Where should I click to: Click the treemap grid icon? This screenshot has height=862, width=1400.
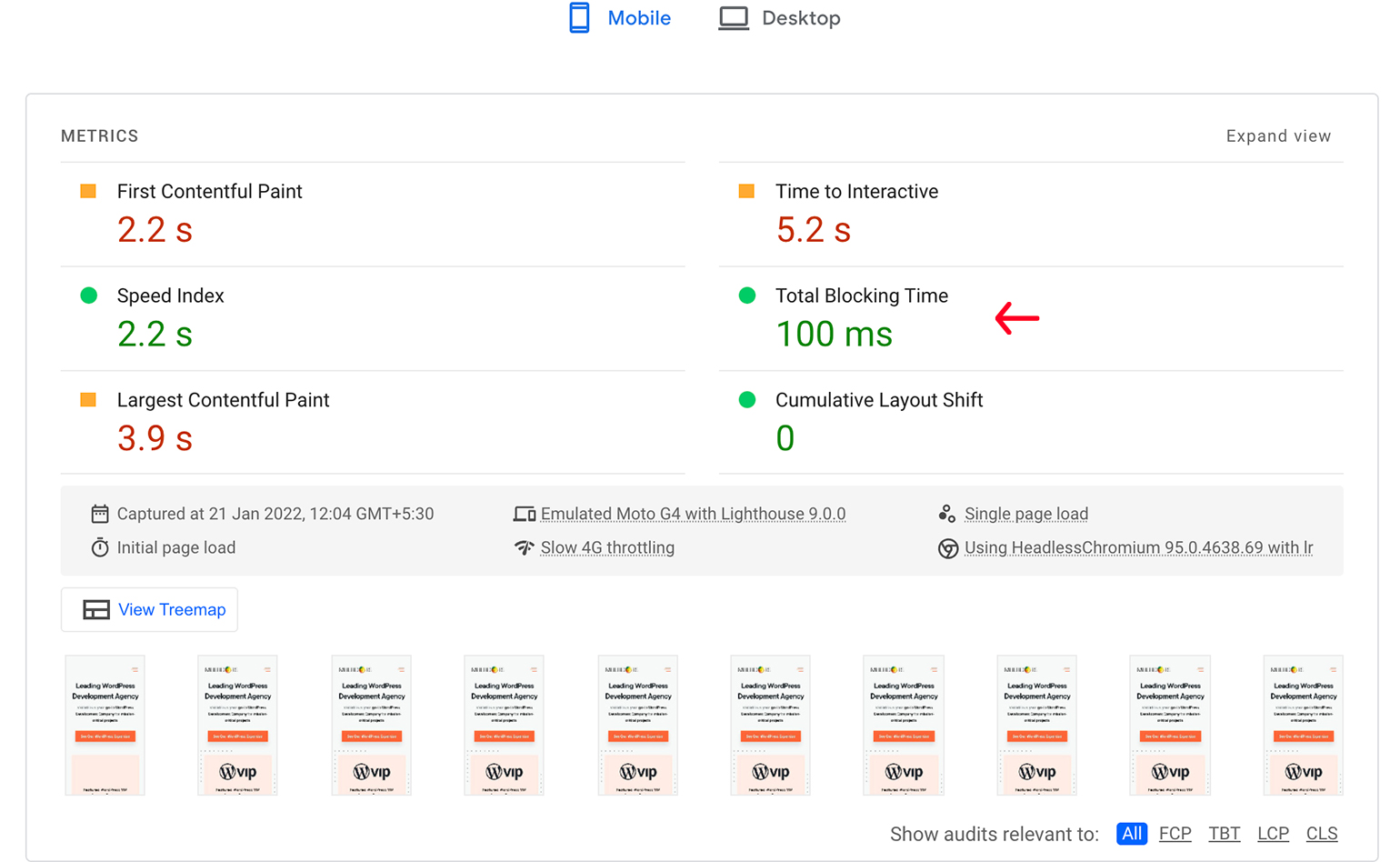click(96, 610)
